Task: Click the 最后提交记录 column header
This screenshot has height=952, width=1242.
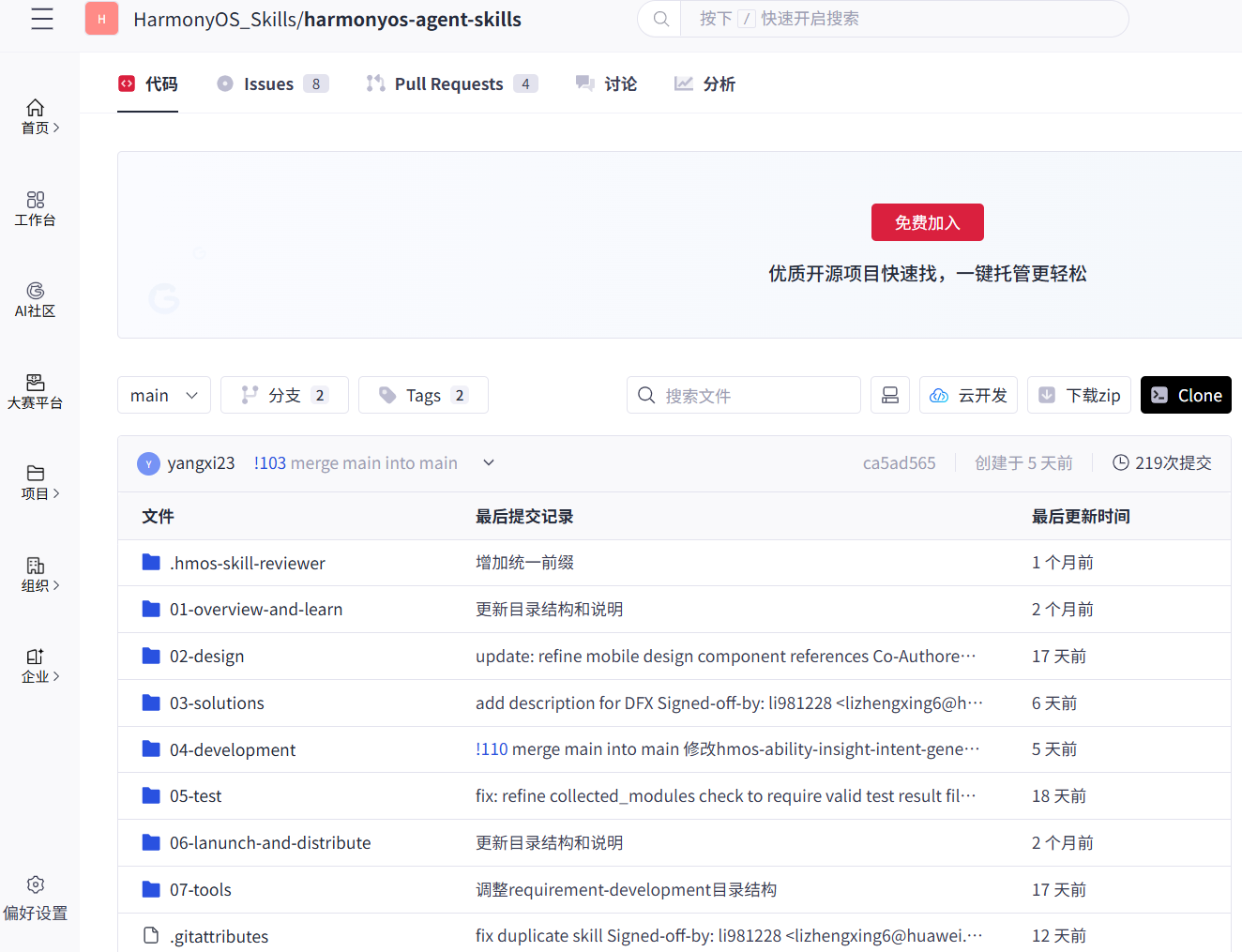Action: tap(524, 516)
